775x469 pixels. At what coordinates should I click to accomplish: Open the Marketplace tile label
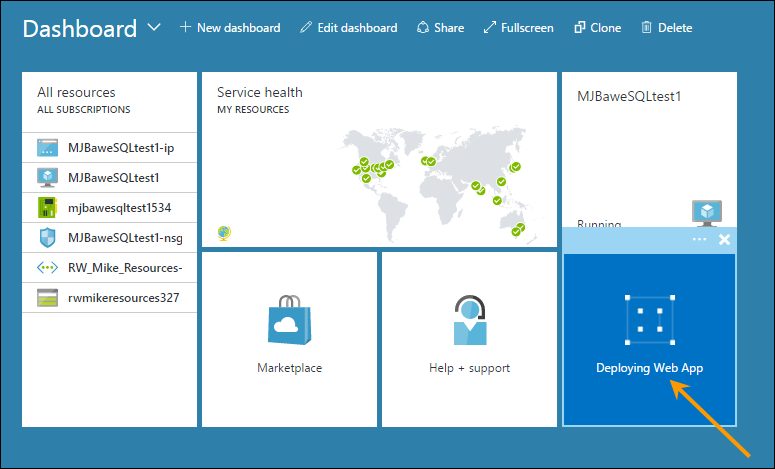click(290, 368)
